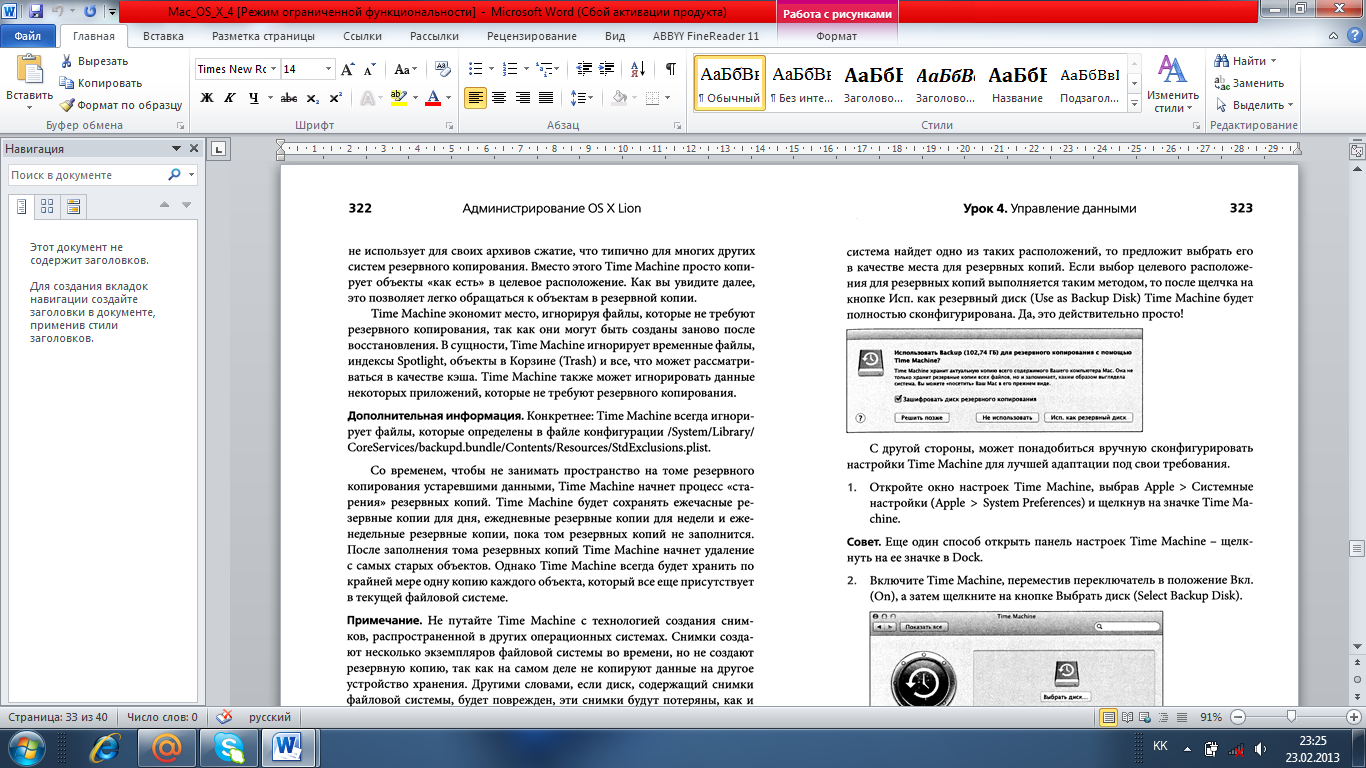Image resolution: width=1366 pixels, height=768 pixels.
Task: Open the pages thumbnail tab in Навигация
Action: [x=47, y=206]
